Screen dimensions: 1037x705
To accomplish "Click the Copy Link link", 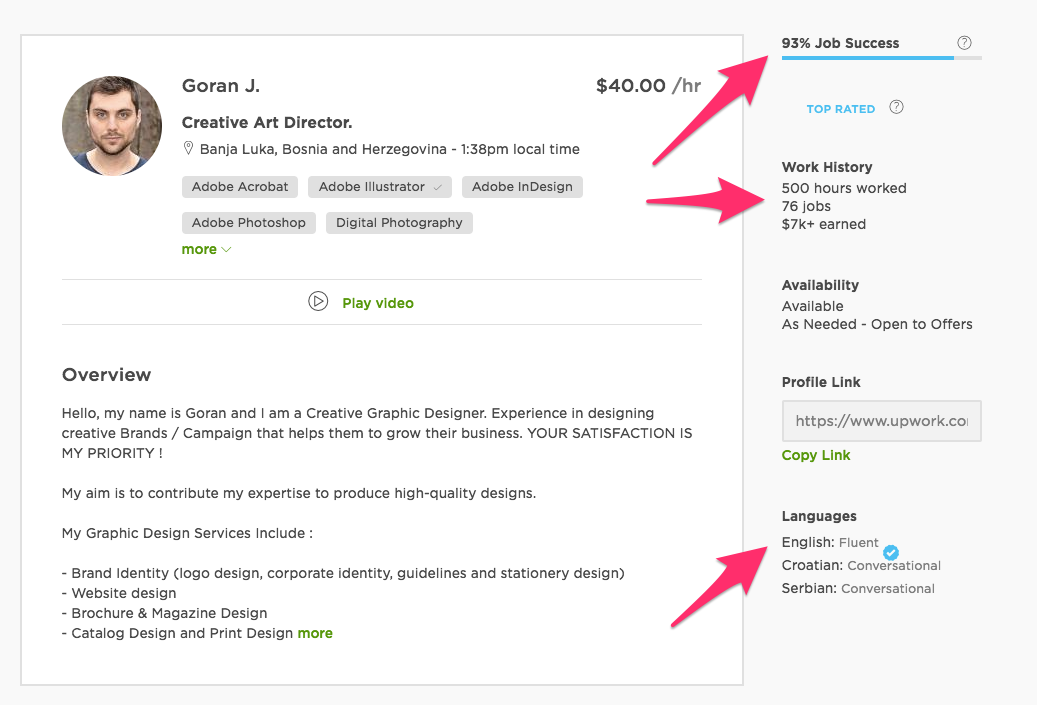I will tap(816, 455).
